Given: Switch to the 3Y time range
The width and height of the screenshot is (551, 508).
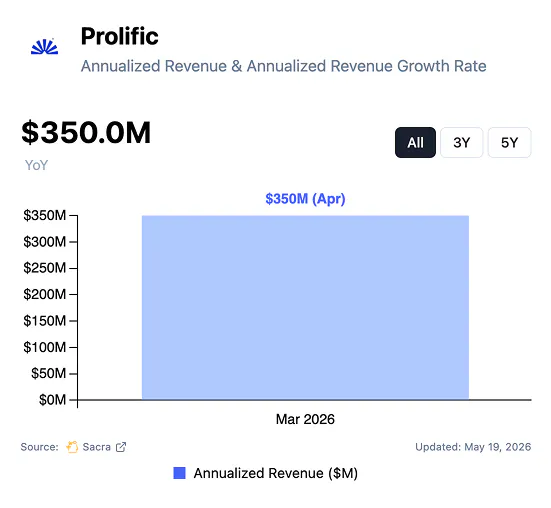Looking at the screenshot, I should click(462, 143).
